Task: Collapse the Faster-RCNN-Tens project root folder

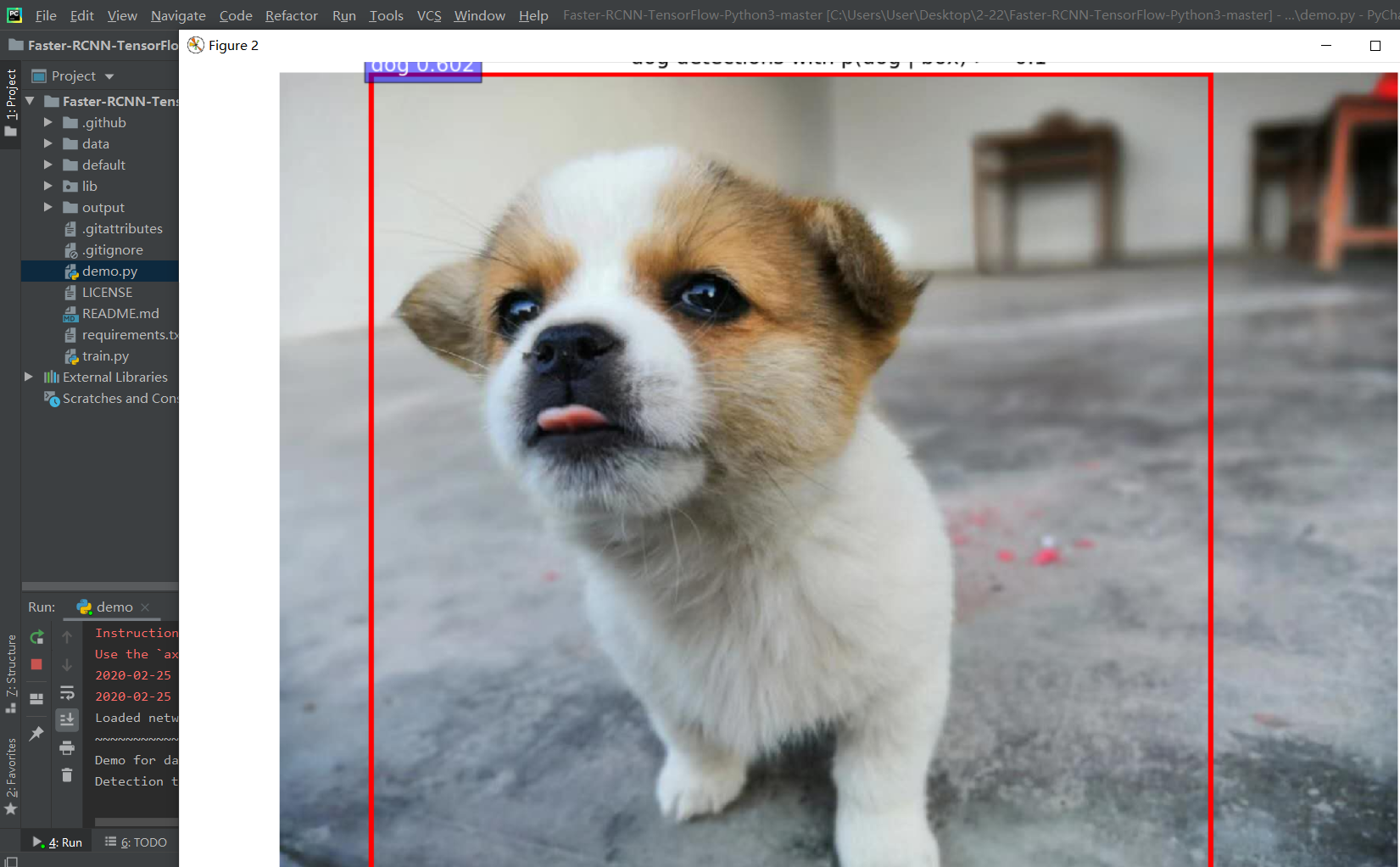Action: coord(30,100)
